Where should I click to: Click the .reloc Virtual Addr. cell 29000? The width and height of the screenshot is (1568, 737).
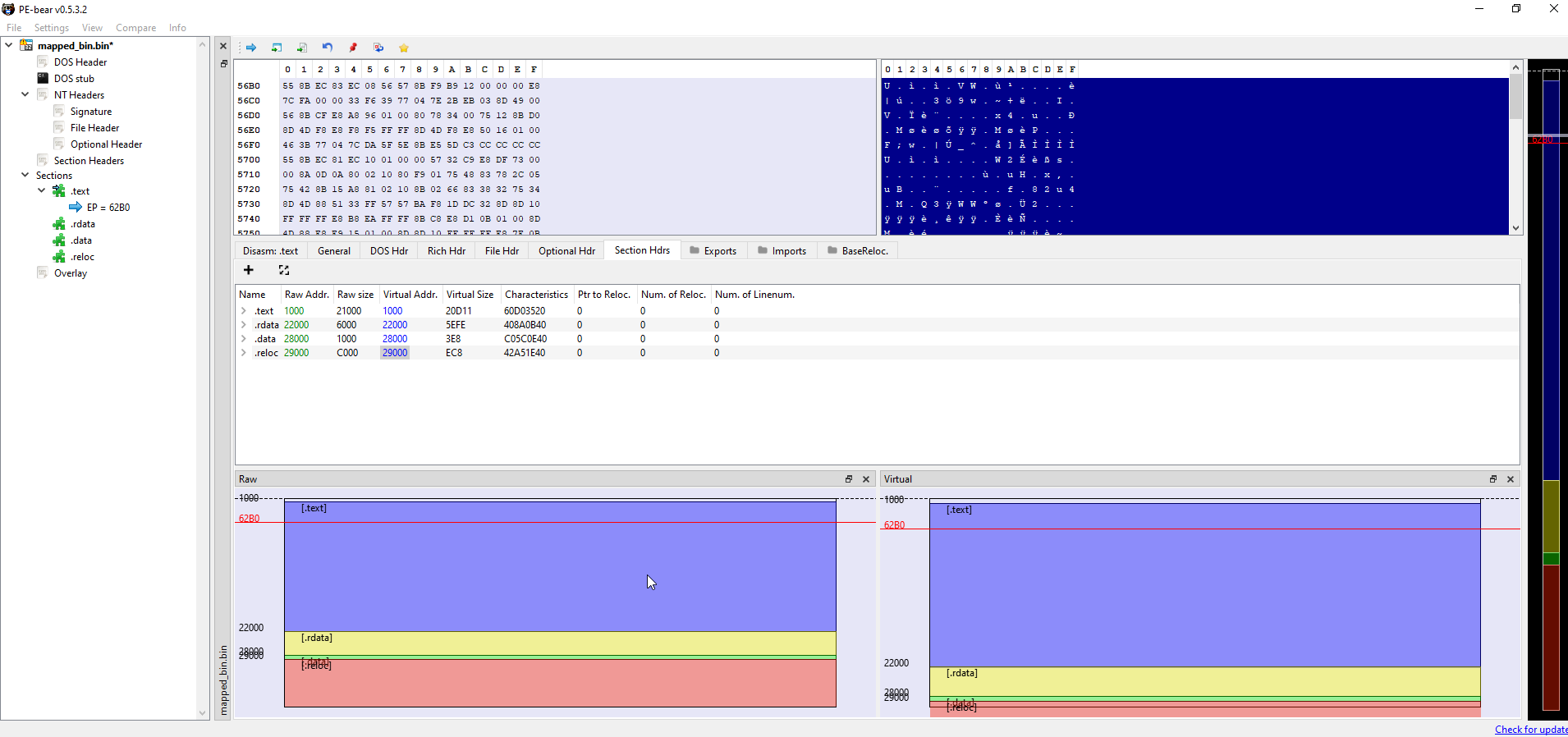coord(395,352)
